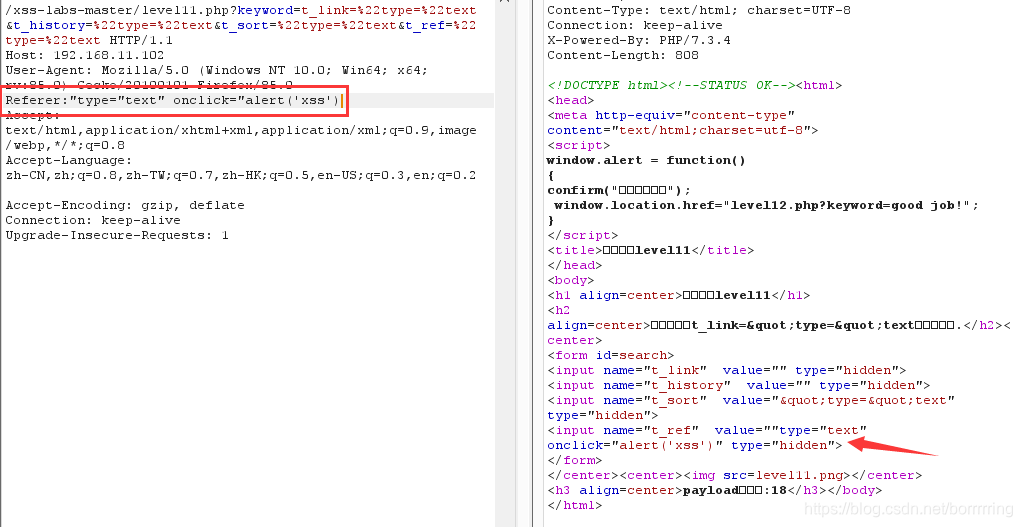Click the Content-Length: 808 header
This screenshot has width=1022, height=527.
click(x=623, y=55)
